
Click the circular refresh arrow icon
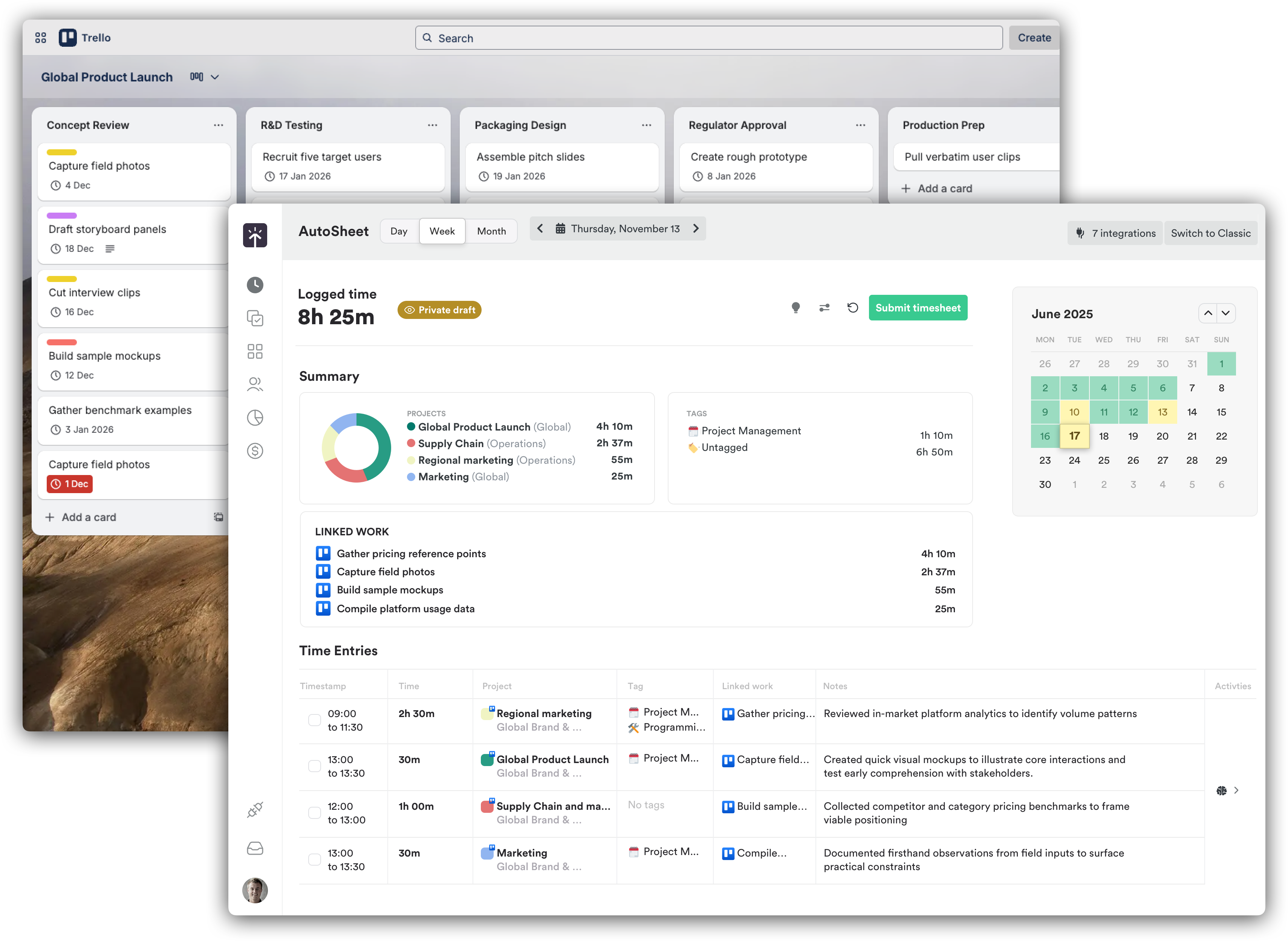coord(852,308)
